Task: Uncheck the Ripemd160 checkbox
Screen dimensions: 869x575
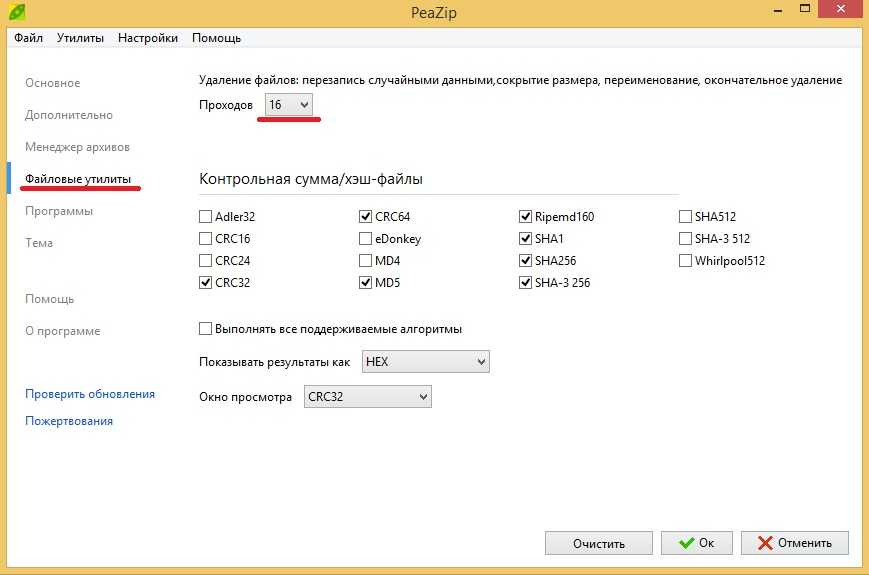Action: pyautogui.click(x=525, y=217)
